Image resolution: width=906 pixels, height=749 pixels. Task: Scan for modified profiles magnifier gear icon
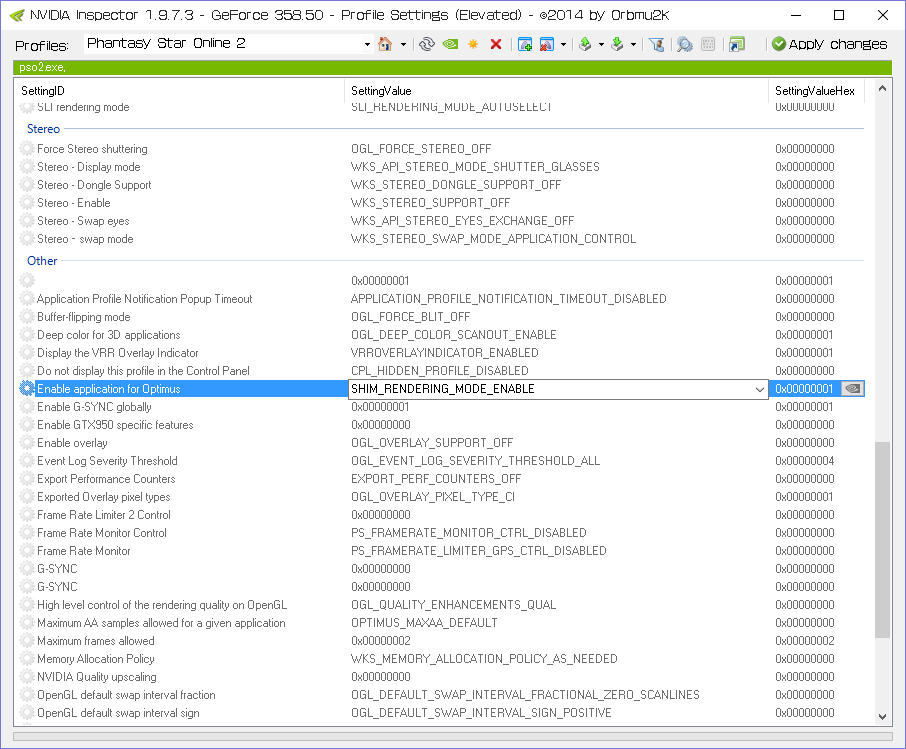pos(685,44)
